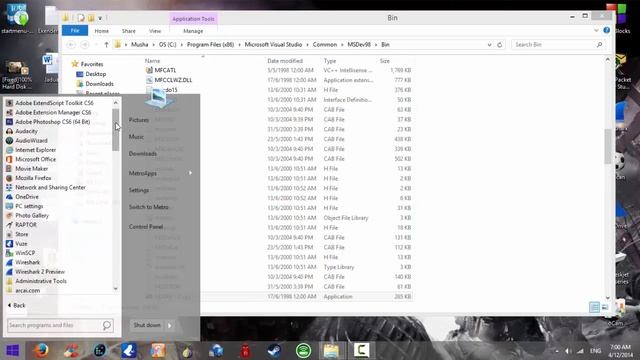Launch Audacity from the programs list
The image size is (640, 360).
(26, 131)
